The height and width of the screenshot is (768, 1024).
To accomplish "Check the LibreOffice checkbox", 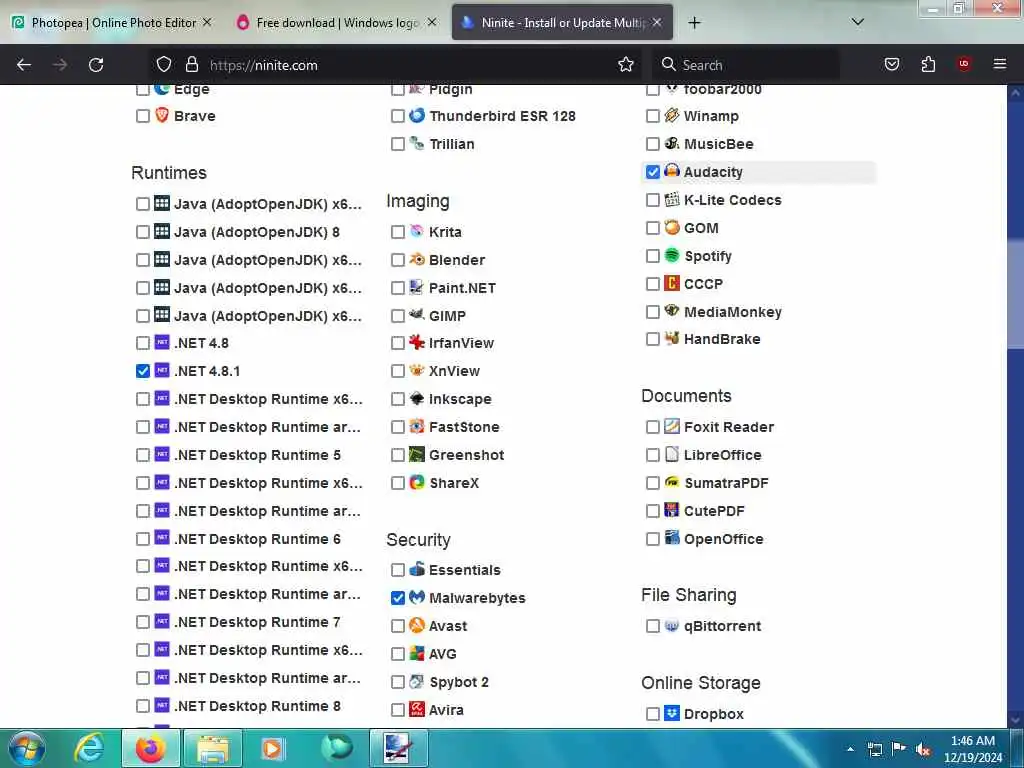I will click(x=652, y=455).
